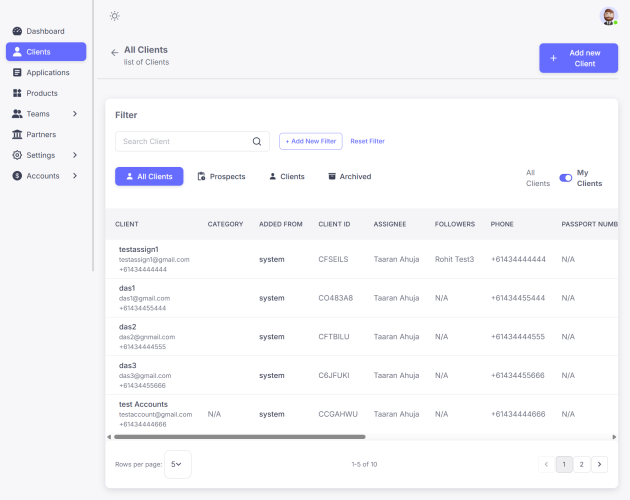The width and height of the screenshot is (630, 500).
Task: Click follower Rohit Test3
Action: [454, 259]
